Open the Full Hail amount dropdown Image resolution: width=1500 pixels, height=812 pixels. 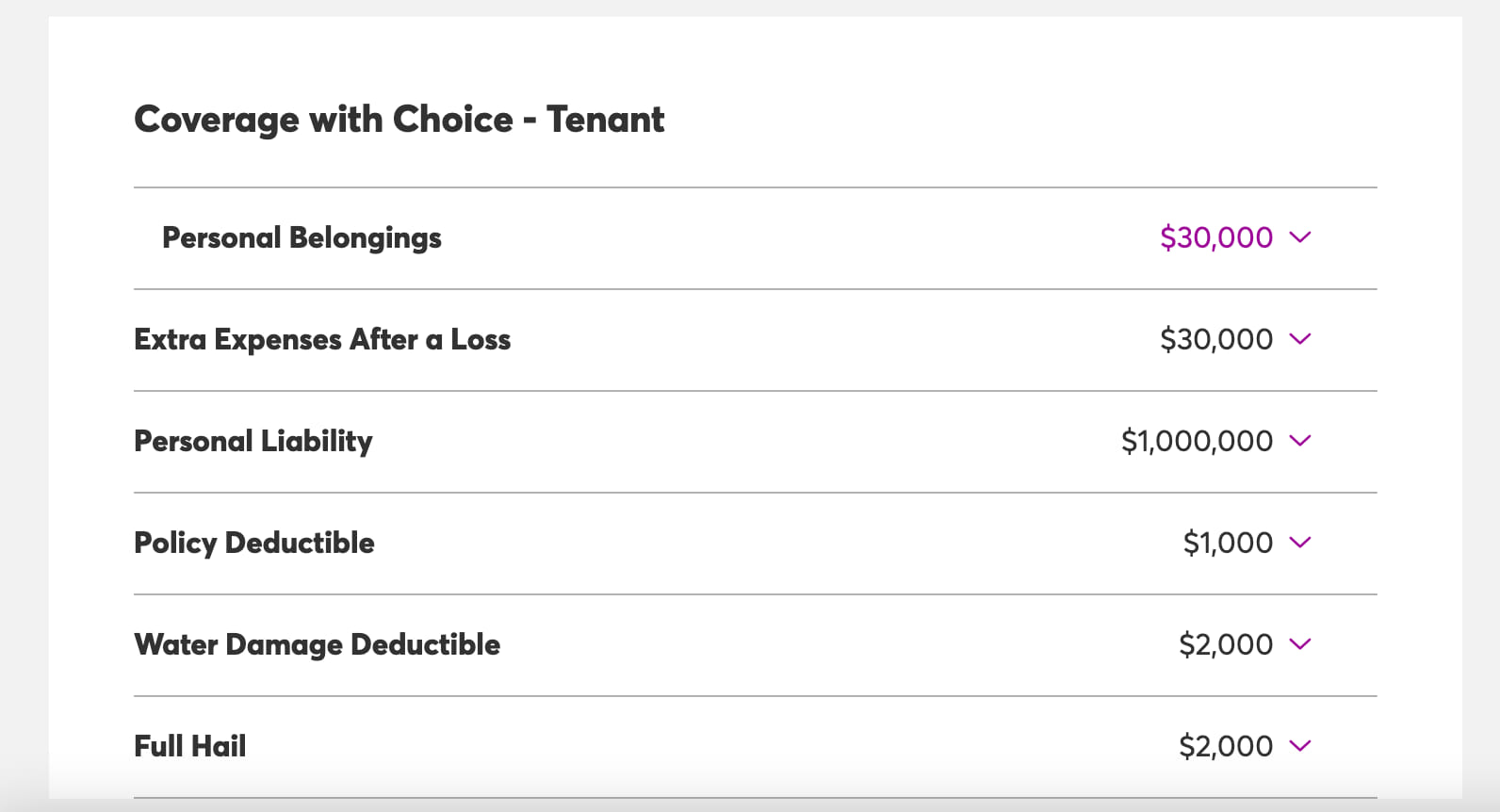coord(1302,745)
